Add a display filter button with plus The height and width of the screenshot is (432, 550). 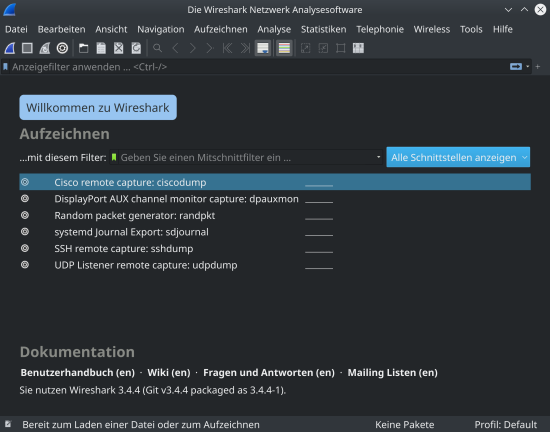pos(538,67)
